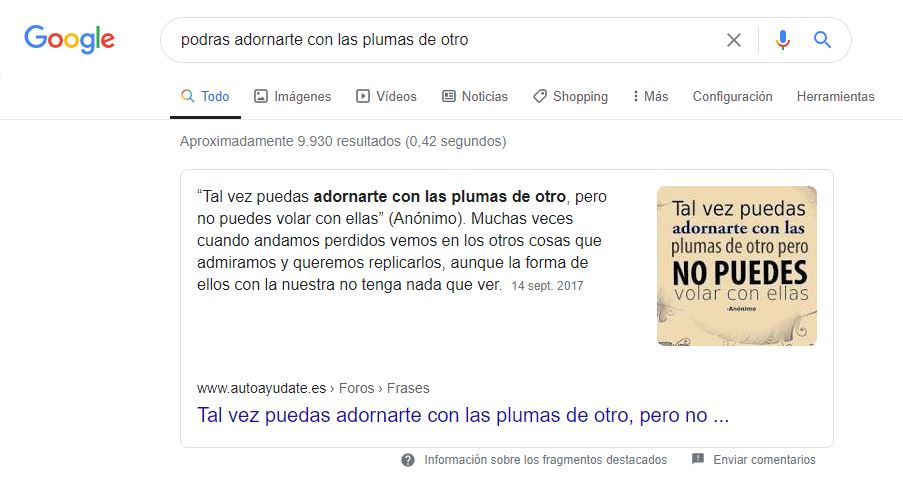Expand Herramientas search tools
The width and height of the screenshot is (903, 485).
[836, 96]
